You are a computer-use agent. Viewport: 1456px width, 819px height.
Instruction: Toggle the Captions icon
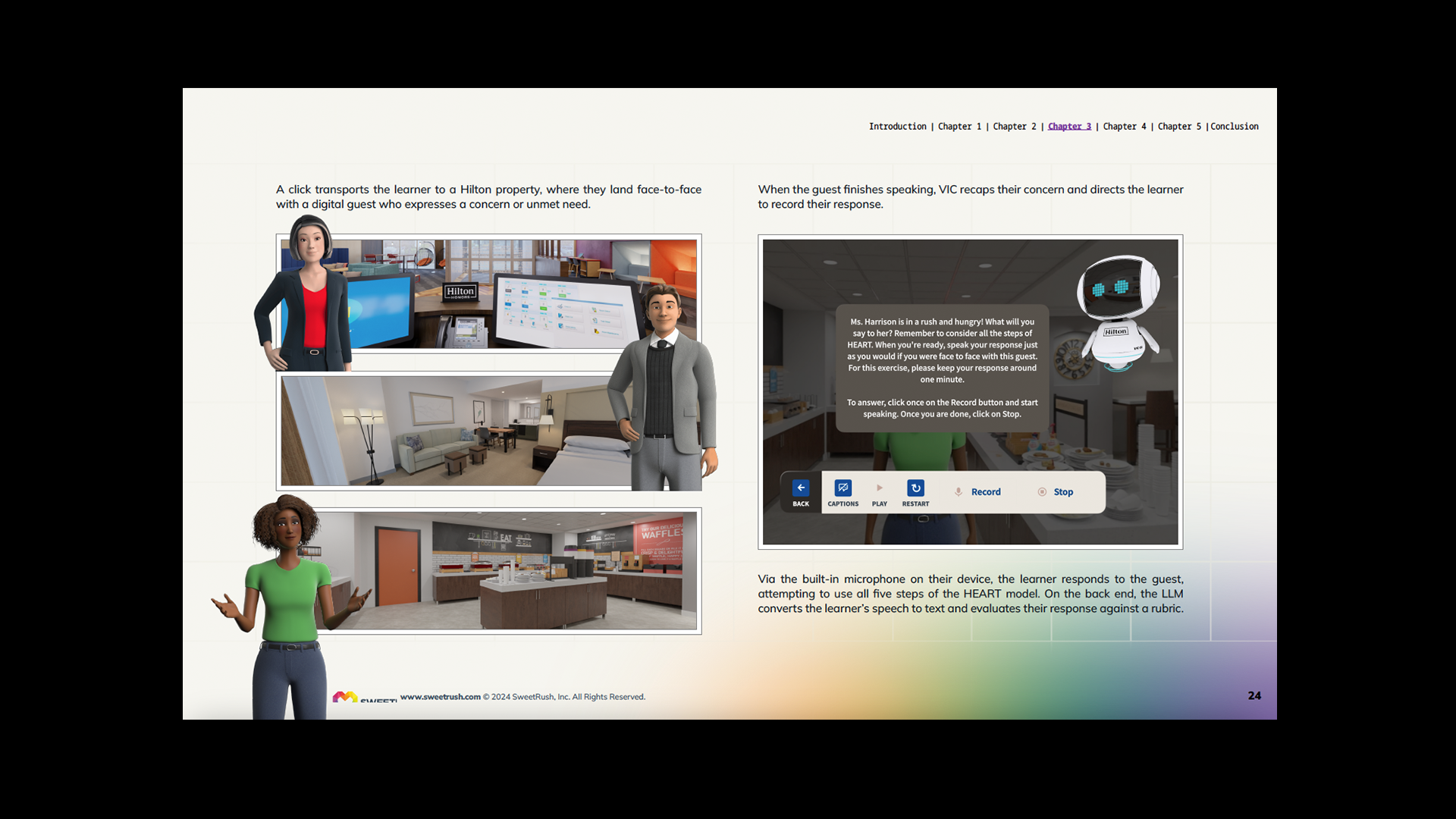click(843, 488)
